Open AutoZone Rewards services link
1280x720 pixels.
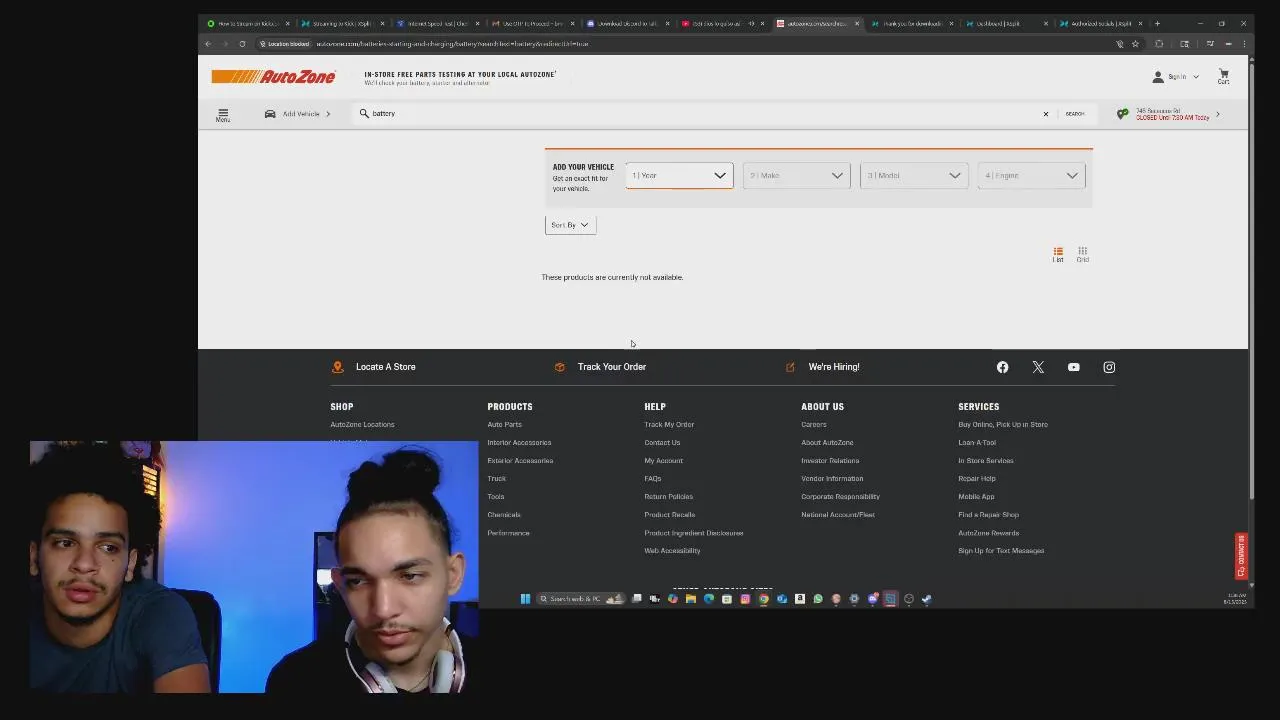(988, 533)
